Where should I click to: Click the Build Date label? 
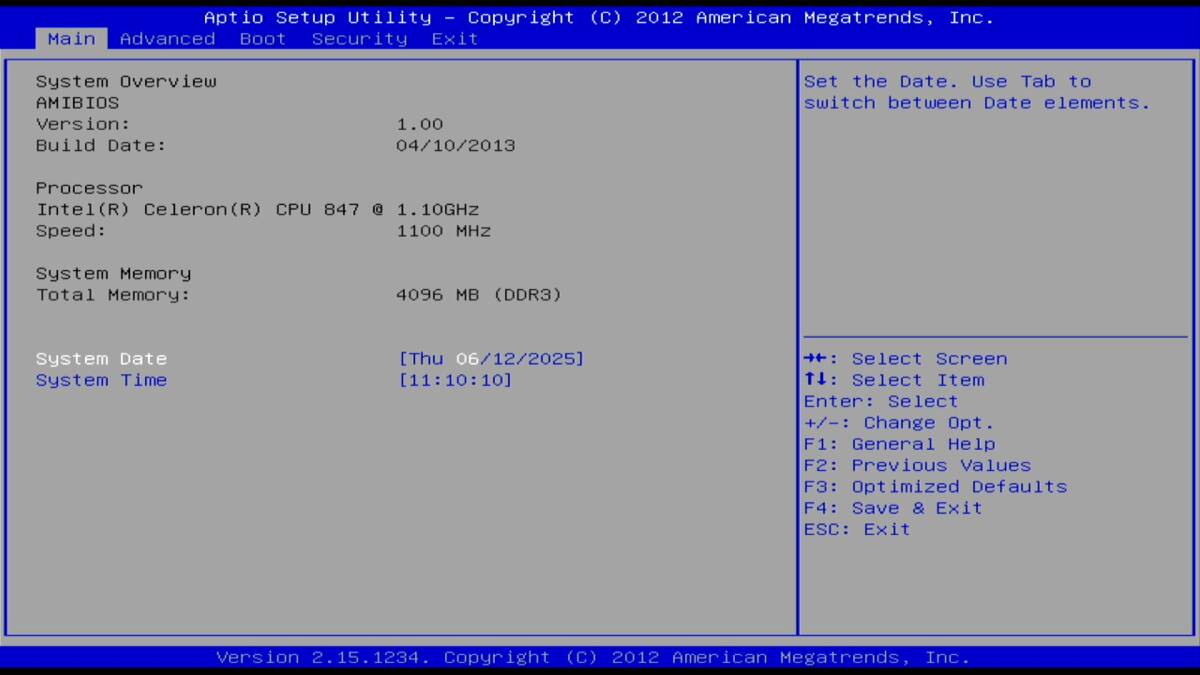(x=101, y=145)
